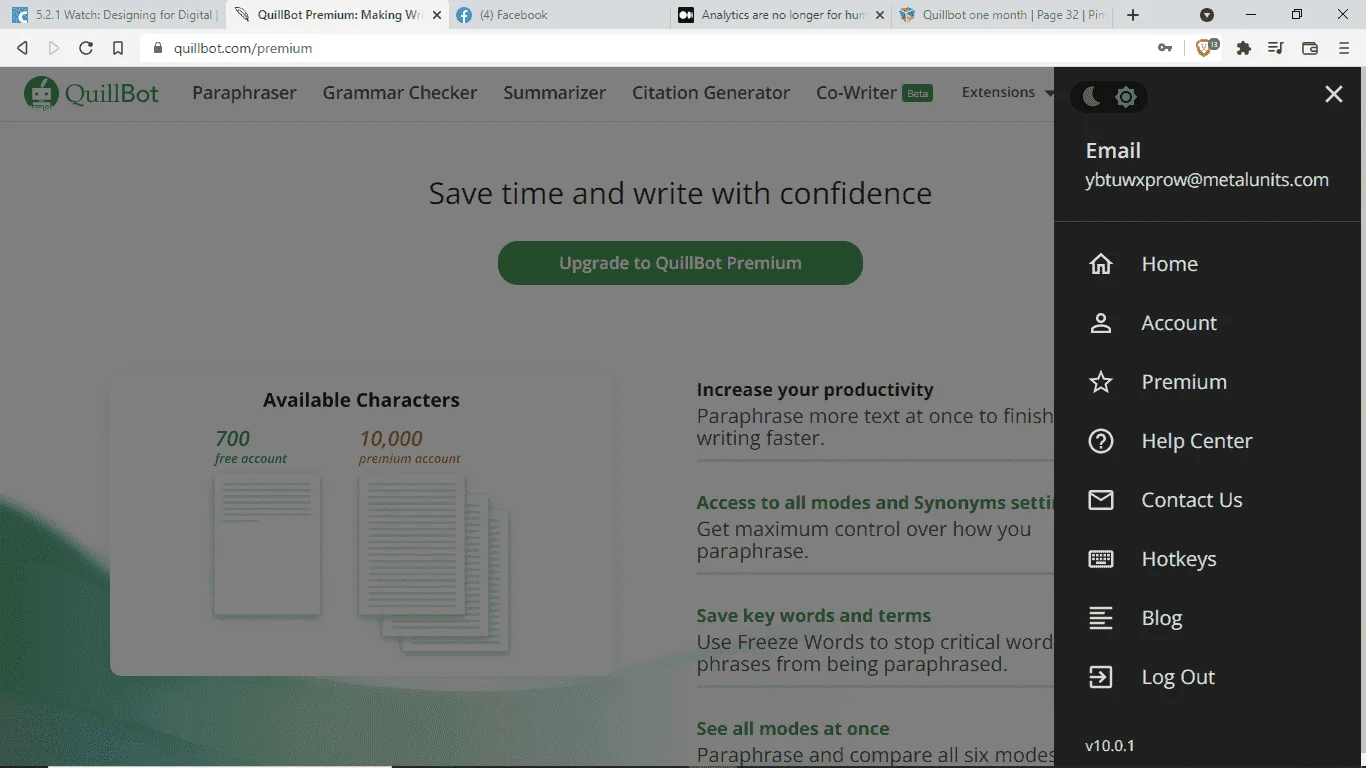This screenshot has width=1366, height=768.
Task: Open the Brave wallet icon
Action: [1310, 48]
